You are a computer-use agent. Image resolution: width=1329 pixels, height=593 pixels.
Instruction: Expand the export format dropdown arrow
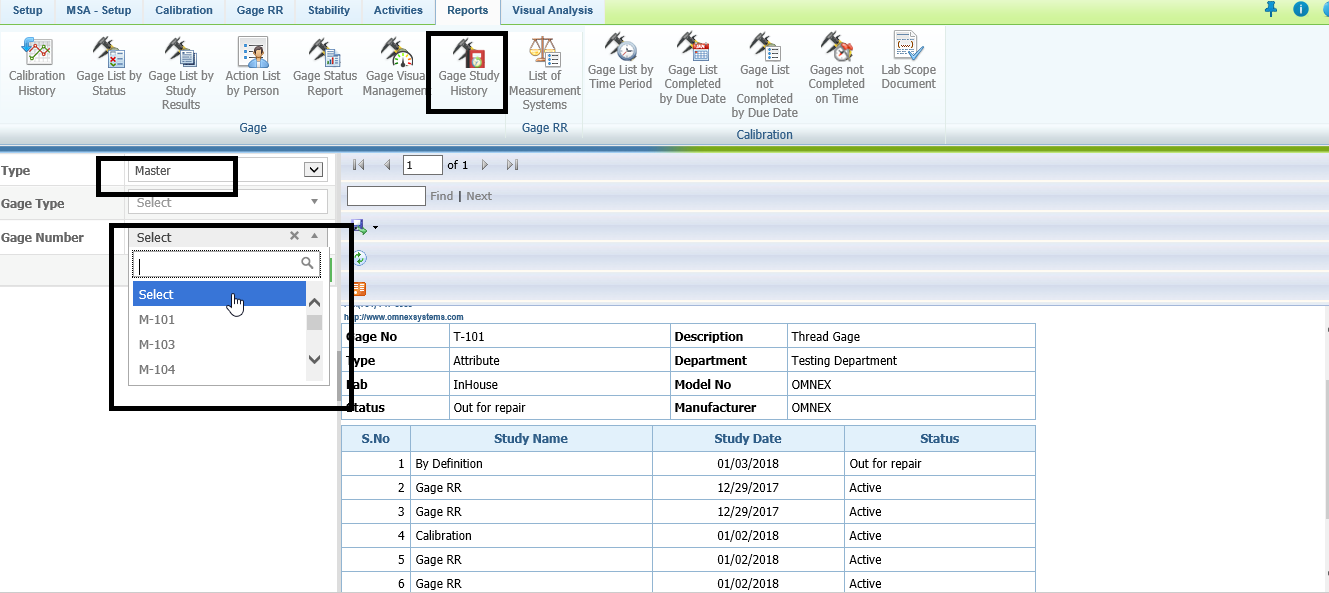(375, 228)
